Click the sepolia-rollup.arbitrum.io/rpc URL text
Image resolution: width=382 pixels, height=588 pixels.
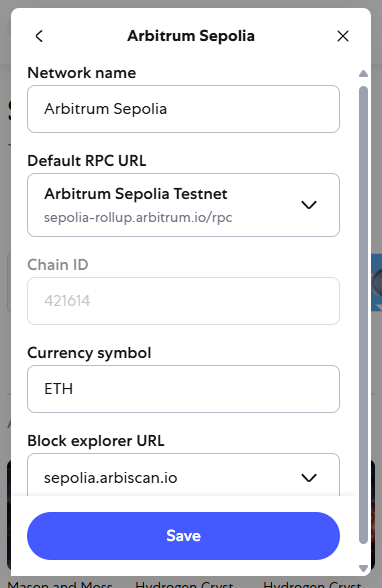(138, 217)
